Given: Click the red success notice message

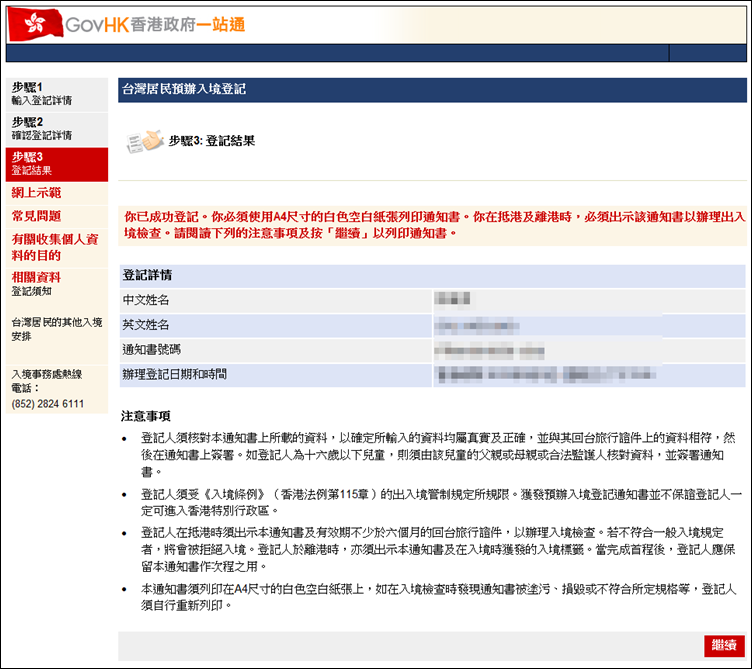Looking at the screenshot, I should [434, 225].
